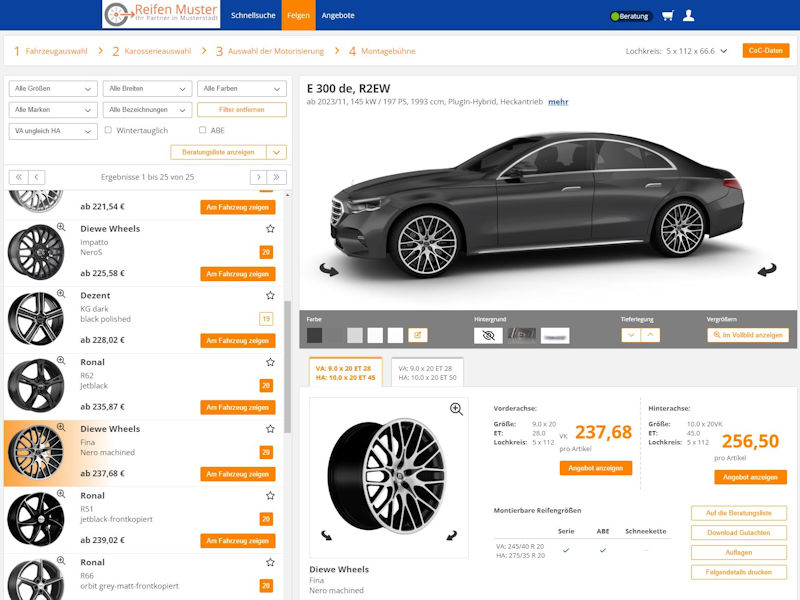Open the user account icon

(x=688, y=16)
